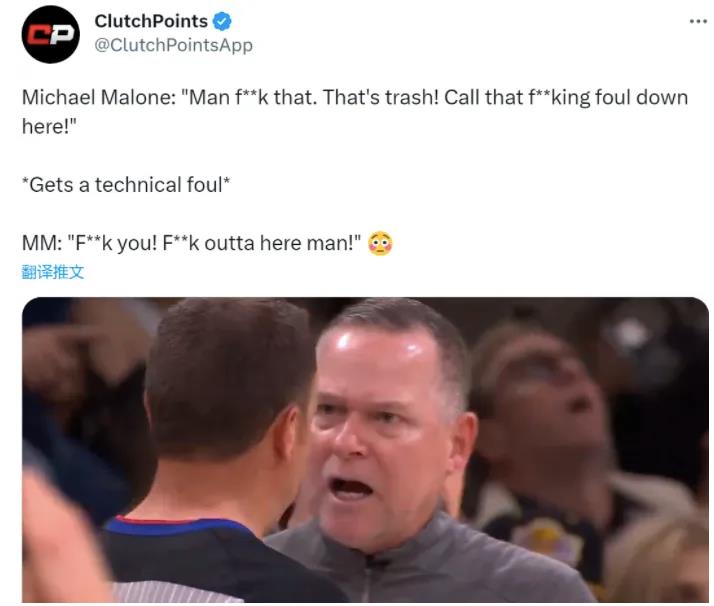
Task: Click the "*Gets a technical foul*" line
Action: tap(126, 185)
